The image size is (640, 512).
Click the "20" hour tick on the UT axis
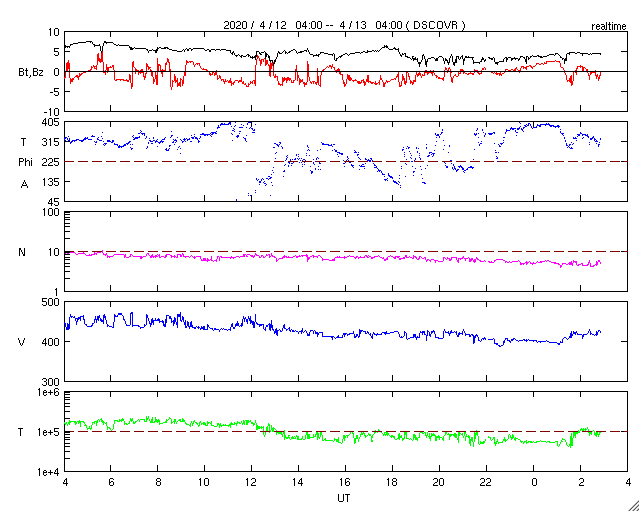pyautogui.click(x=439, y=483)
